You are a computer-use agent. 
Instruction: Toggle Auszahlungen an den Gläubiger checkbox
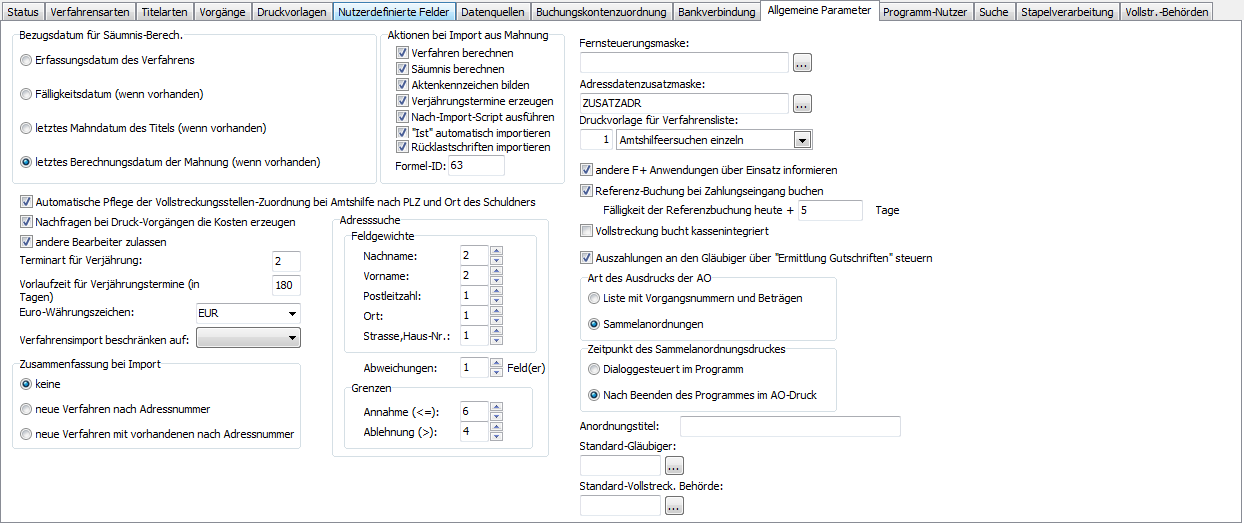tap(587, 258)
